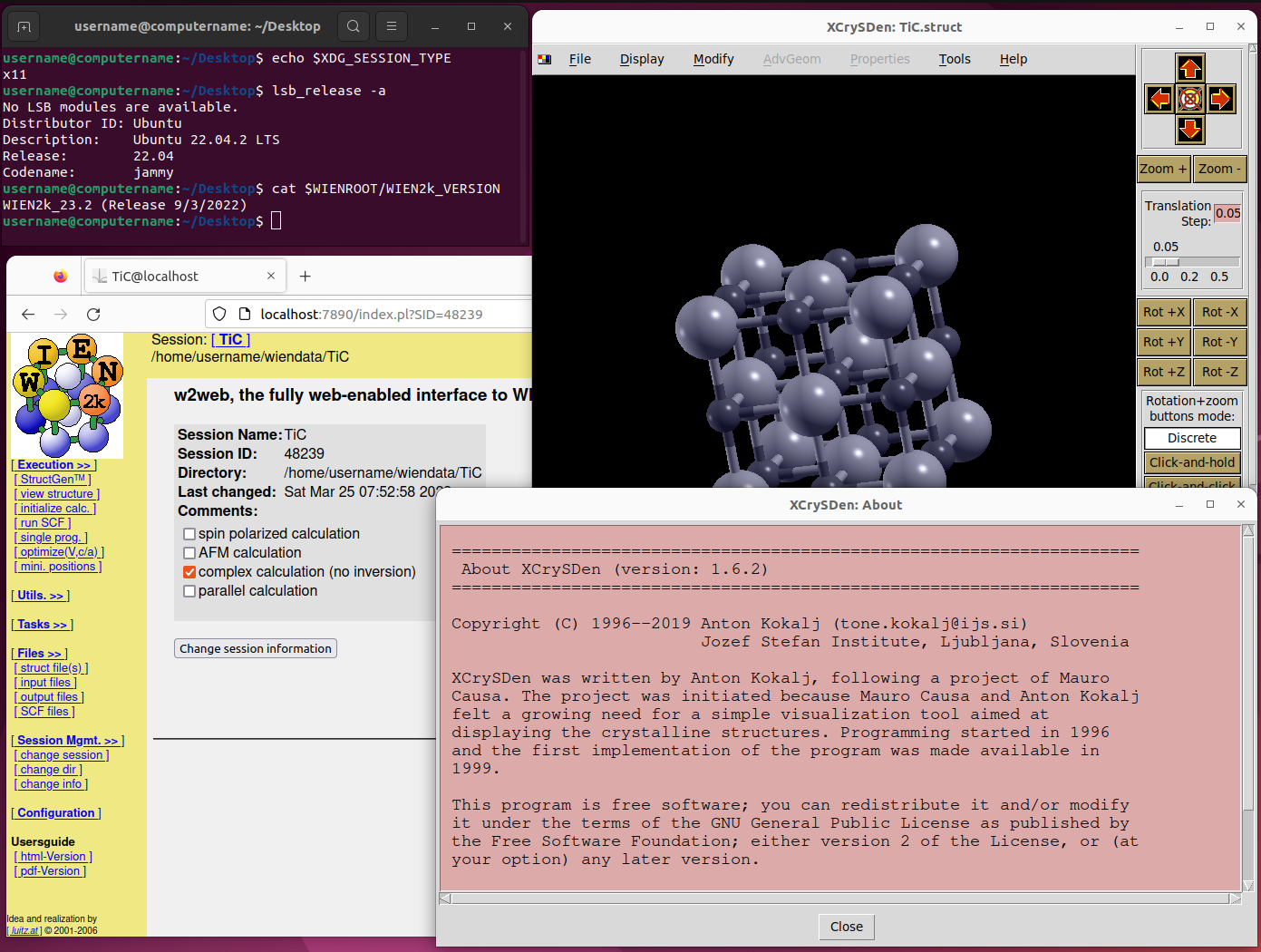Open the terminal hamburger menu
Image resolution: width=1261 pixels, height=952 pixels.
click(x=392, y=26)
